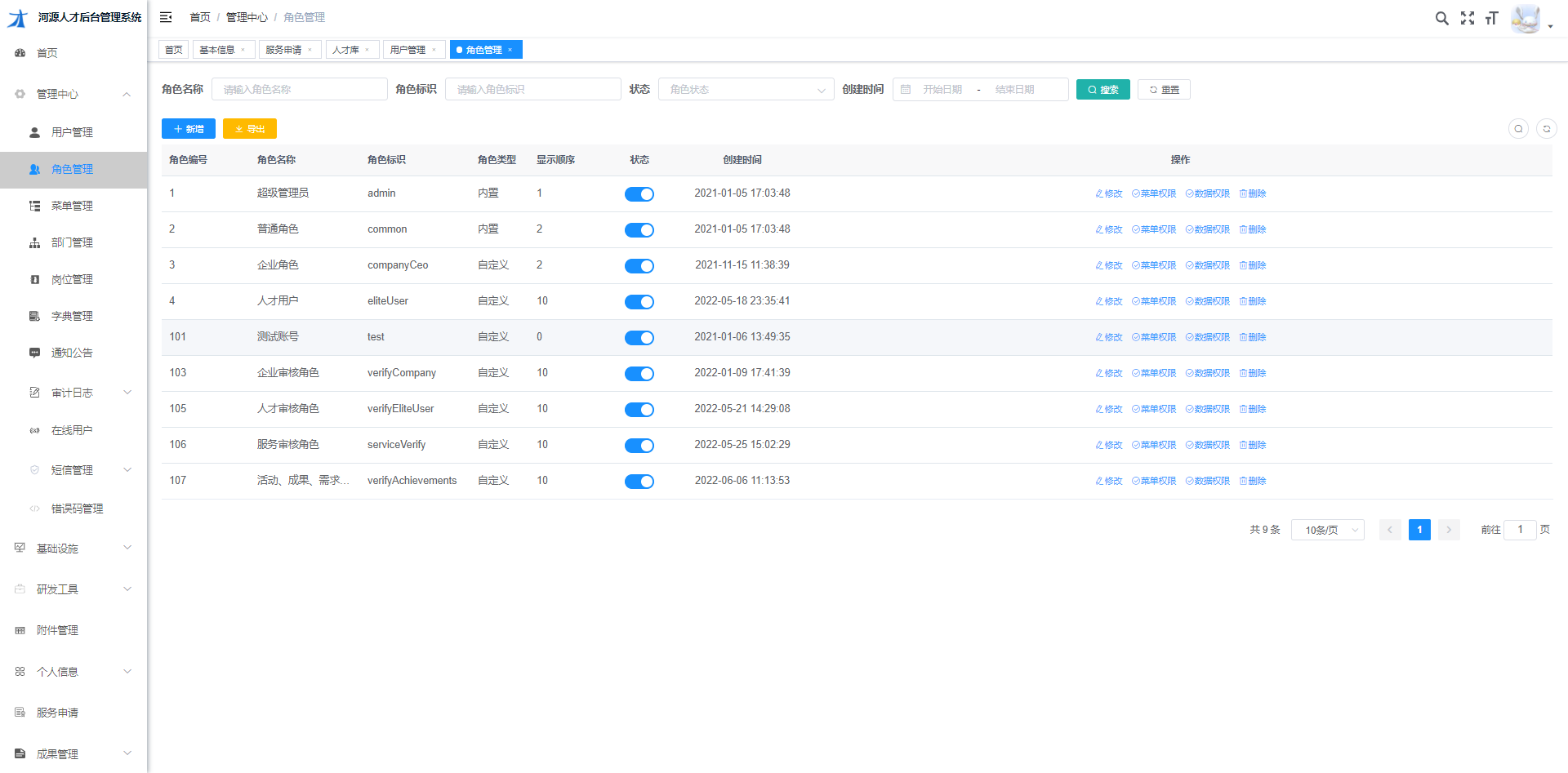Toggle fullscreen mode icon
This screenshot has height=773, width=1568.
pos(1468,18)
